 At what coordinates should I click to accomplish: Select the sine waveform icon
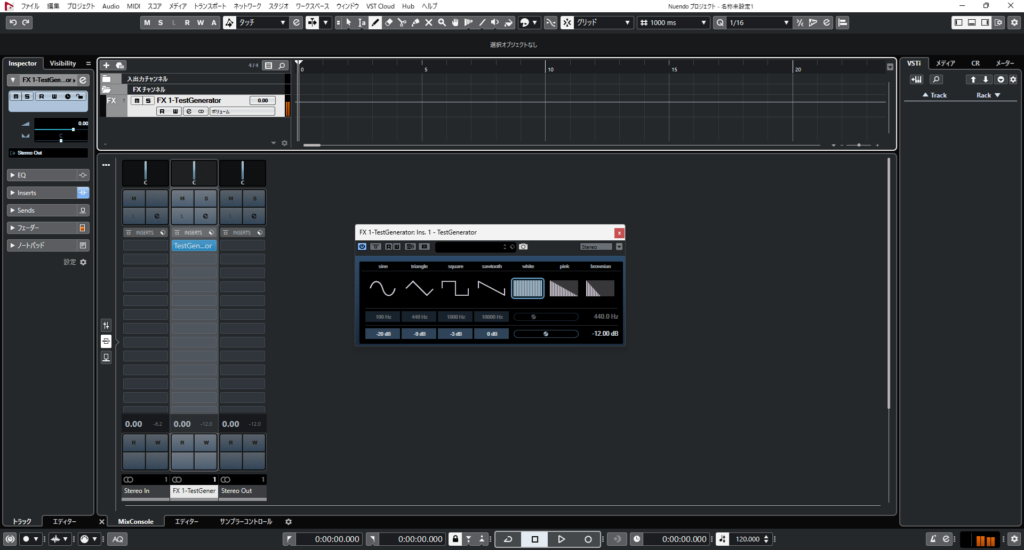[382, 289]
